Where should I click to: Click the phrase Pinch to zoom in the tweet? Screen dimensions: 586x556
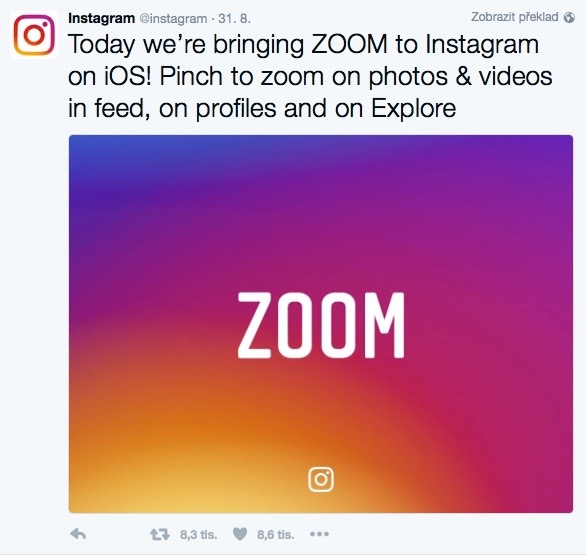click(x=243, y=77)
